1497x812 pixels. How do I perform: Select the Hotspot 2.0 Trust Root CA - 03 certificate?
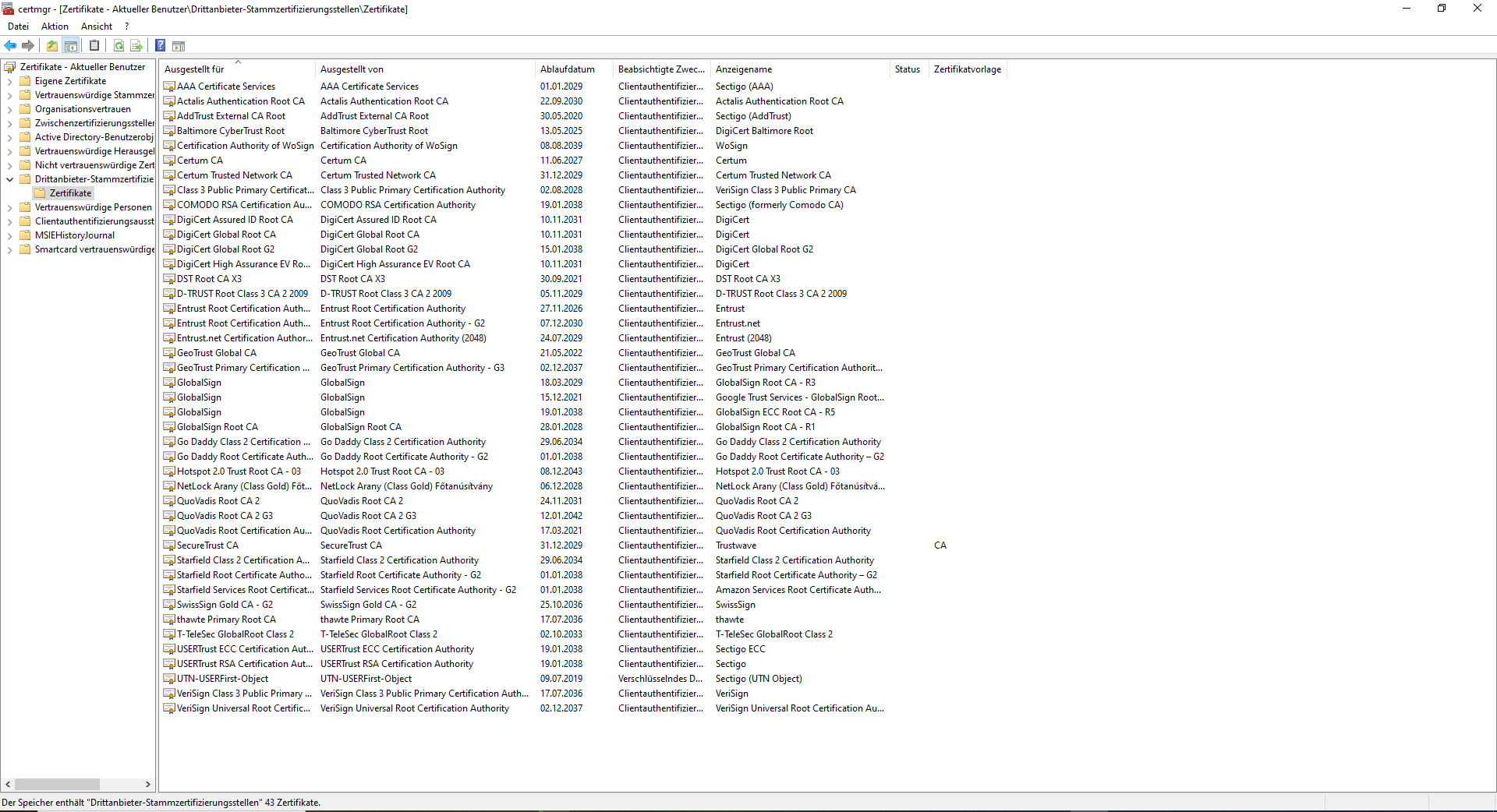pos(239,471)
